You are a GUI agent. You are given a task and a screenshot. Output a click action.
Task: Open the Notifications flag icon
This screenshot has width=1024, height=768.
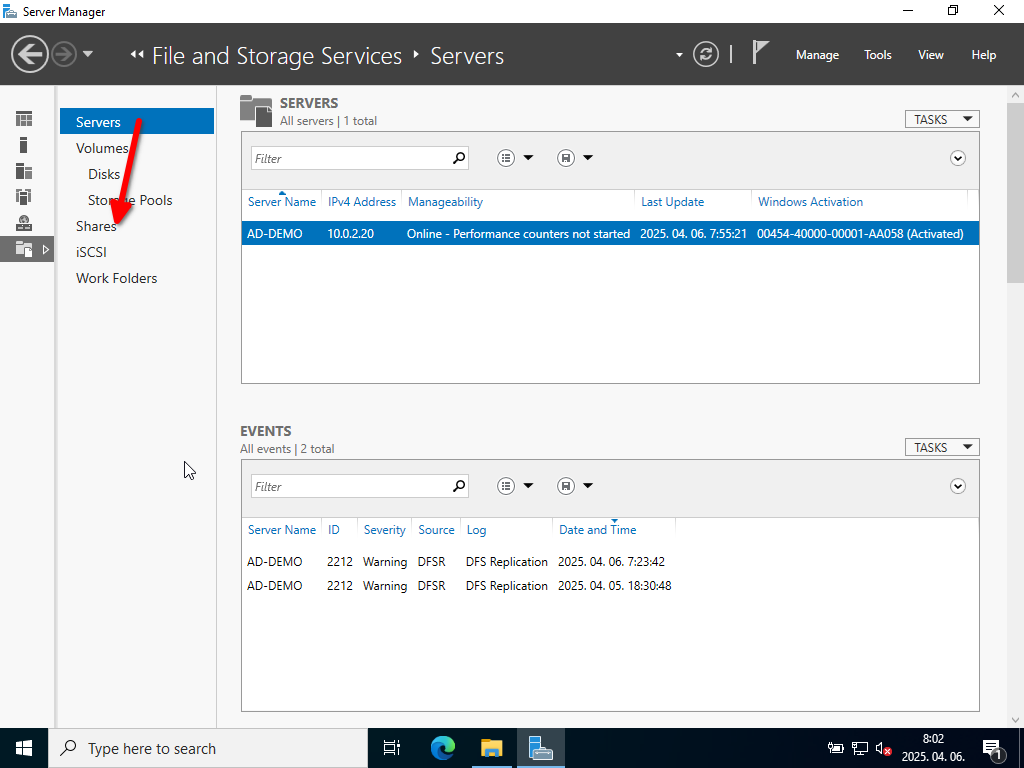pyautogui.click(x=760, y=54)
